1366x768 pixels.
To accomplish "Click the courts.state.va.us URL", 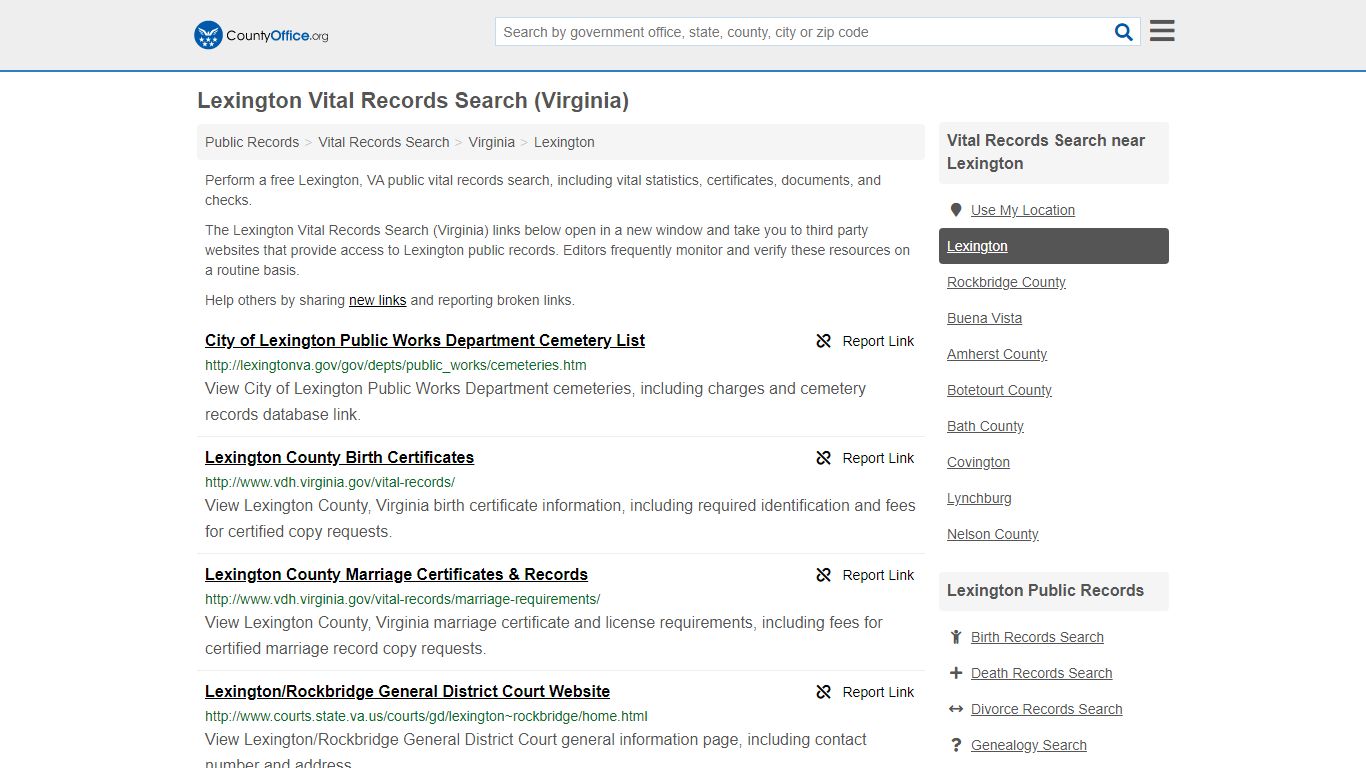I will tap(426, 716).
